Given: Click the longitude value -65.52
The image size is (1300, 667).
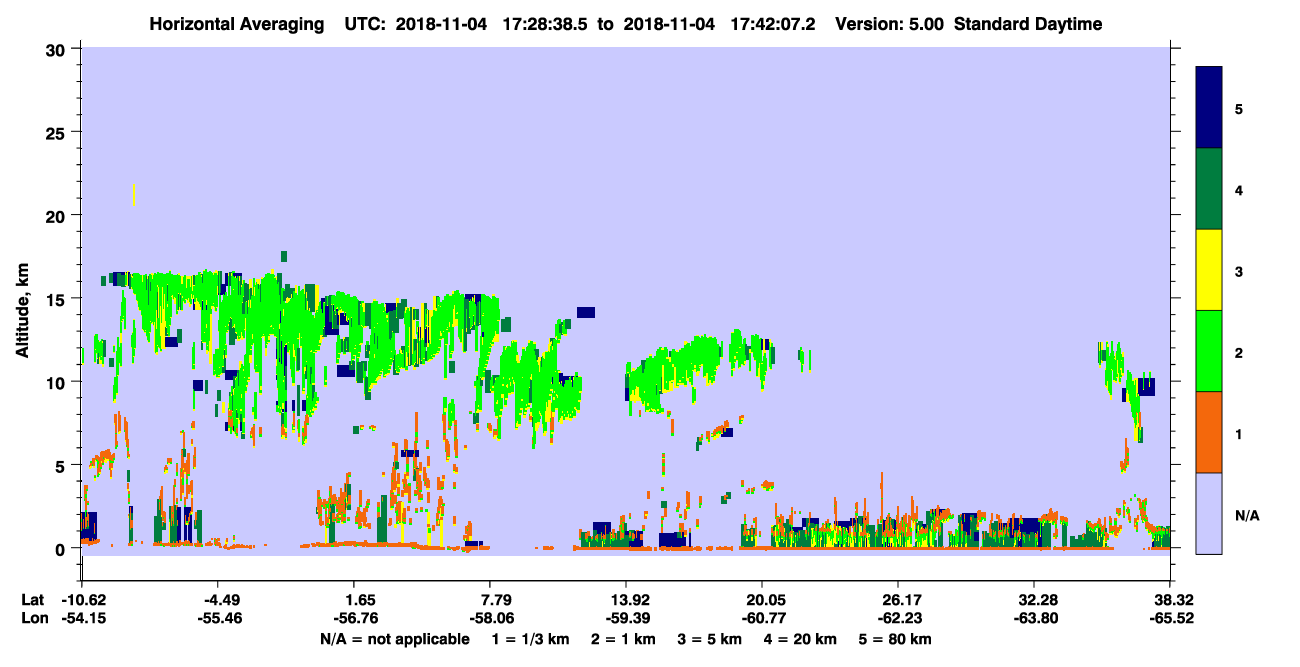Looking at the screenshot, I should click(x=1170, y=619).
